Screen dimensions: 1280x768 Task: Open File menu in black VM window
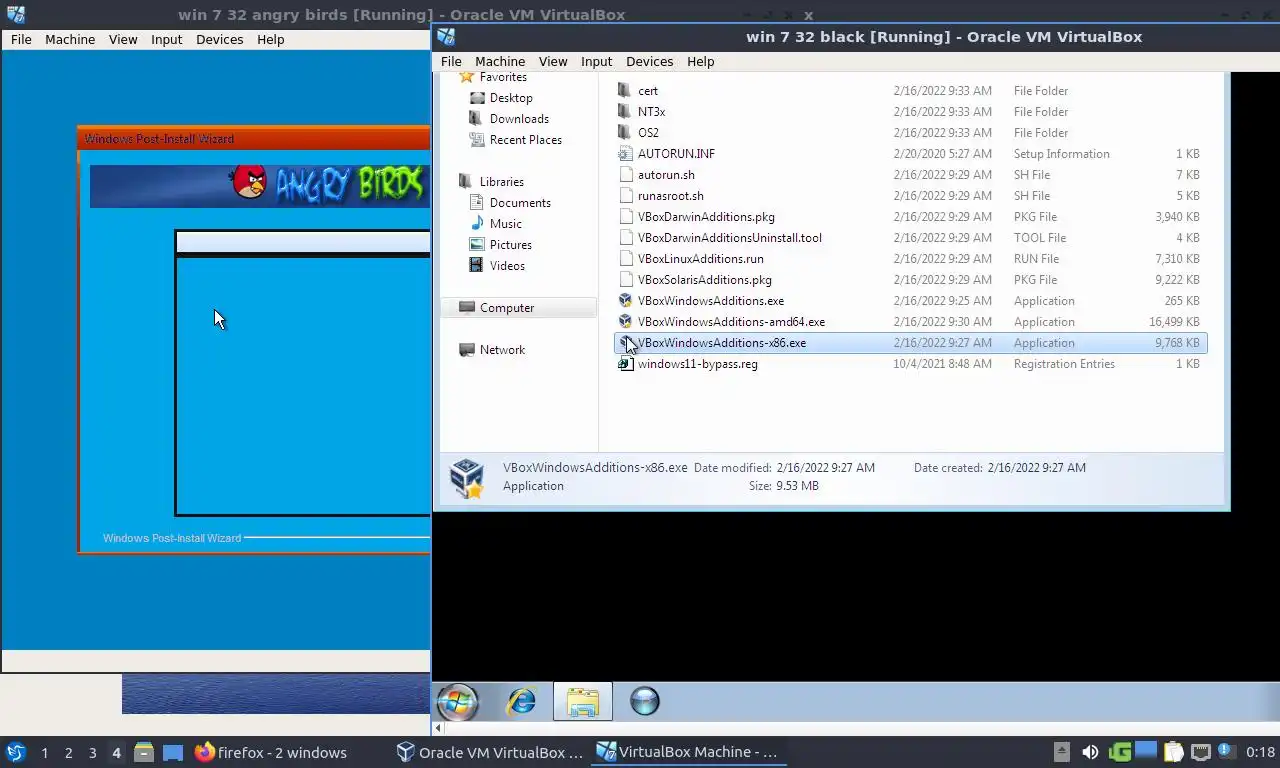451,61
